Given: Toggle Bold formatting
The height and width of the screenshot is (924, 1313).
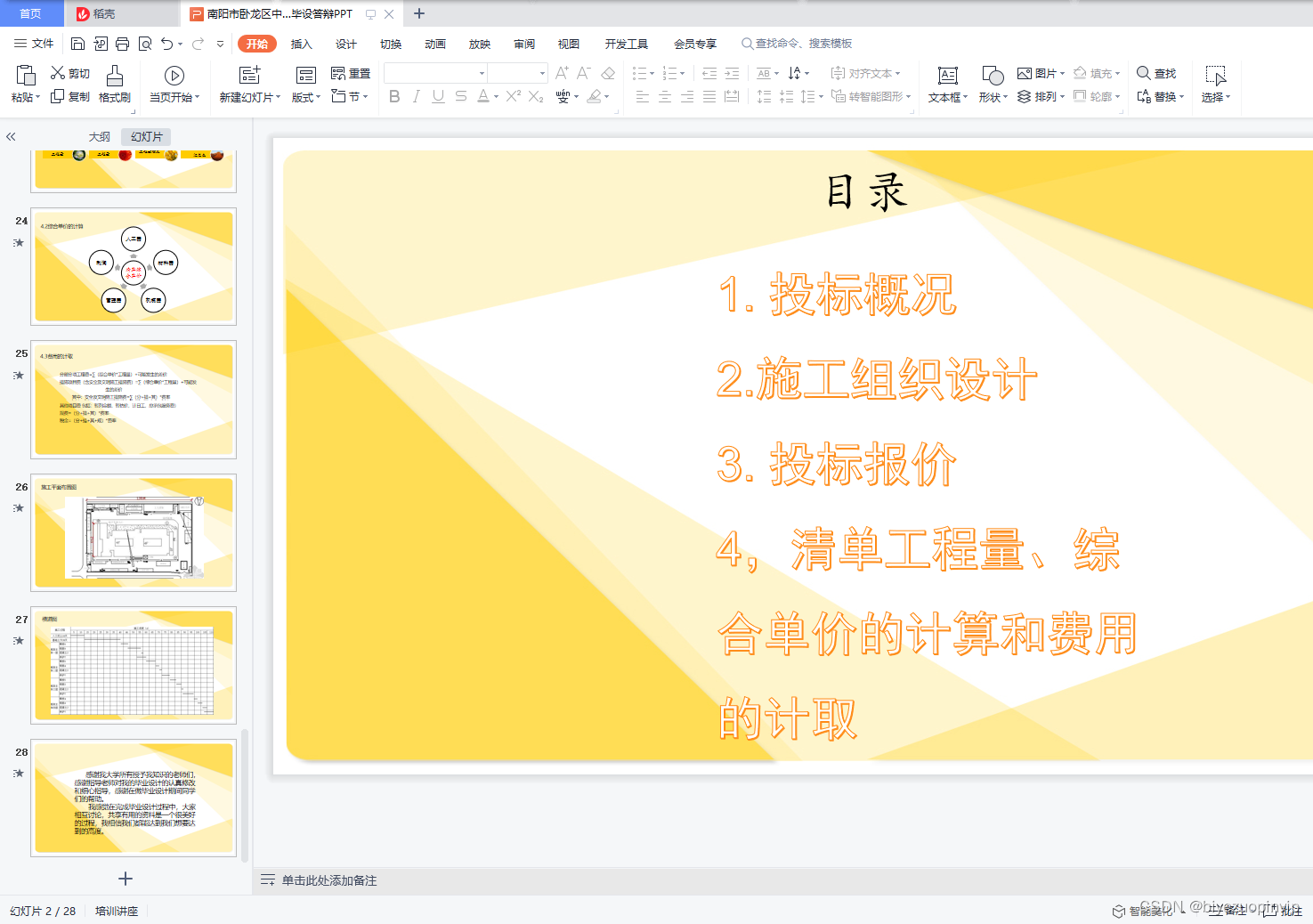Looking at the screenshot, I should coord(394,96).
